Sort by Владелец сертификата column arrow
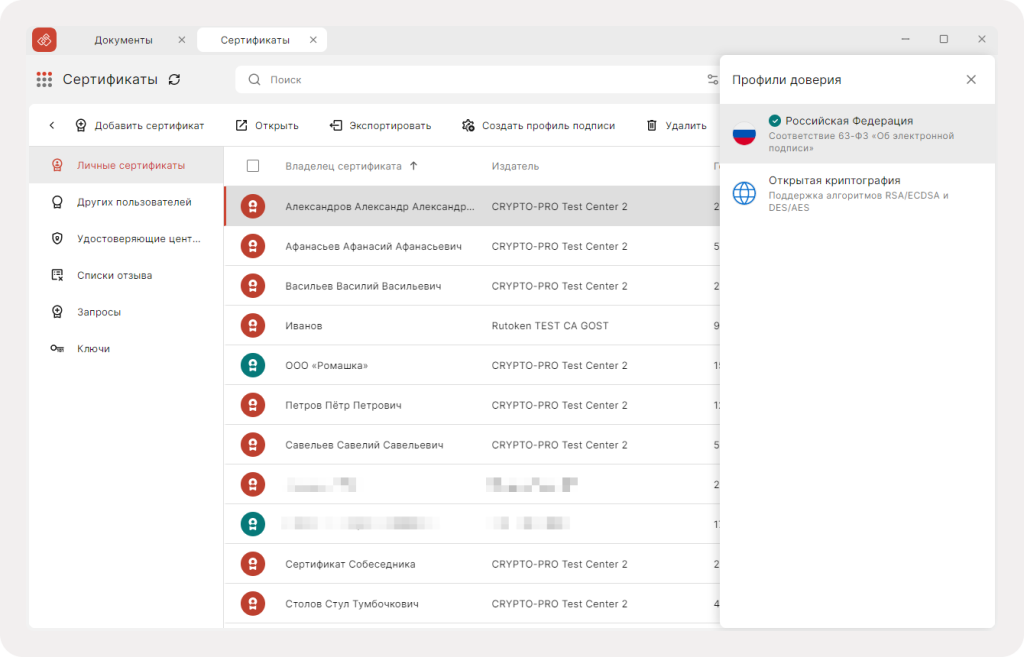1024x657 pixels. [413, 166]
